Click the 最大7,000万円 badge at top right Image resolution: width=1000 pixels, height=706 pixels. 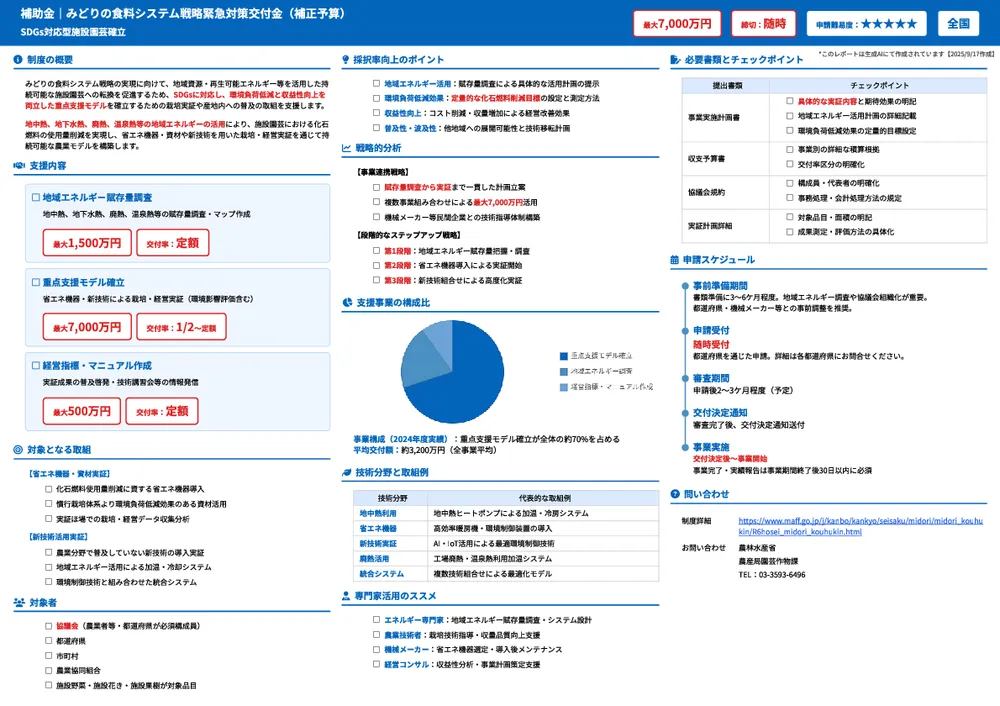pos(677,22)
